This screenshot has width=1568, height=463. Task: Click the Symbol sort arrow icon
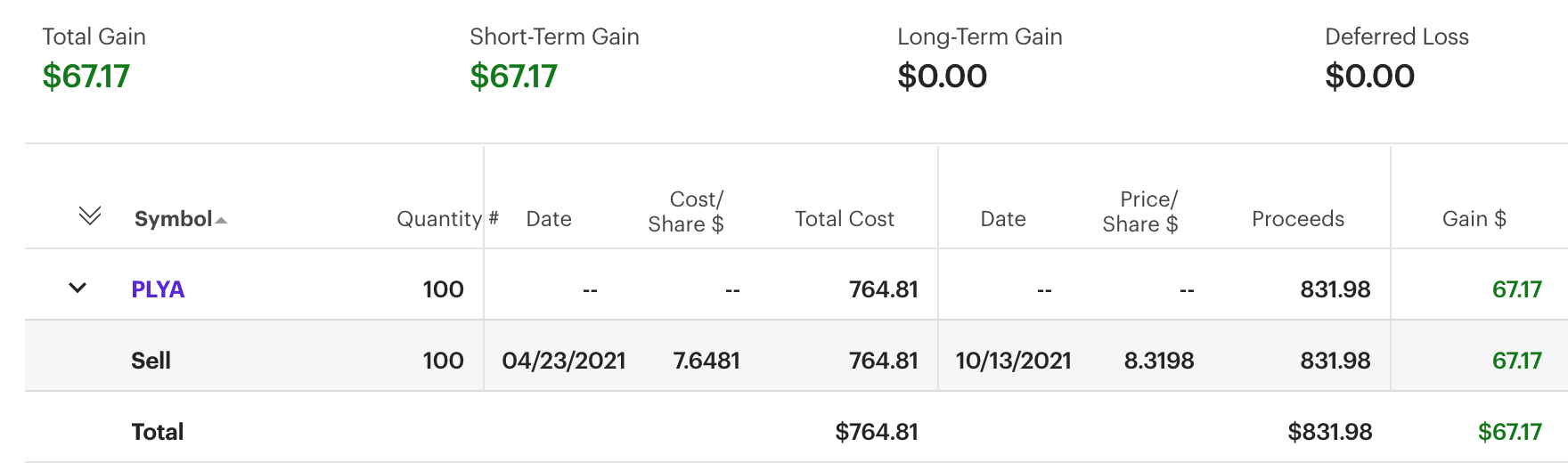221,220
